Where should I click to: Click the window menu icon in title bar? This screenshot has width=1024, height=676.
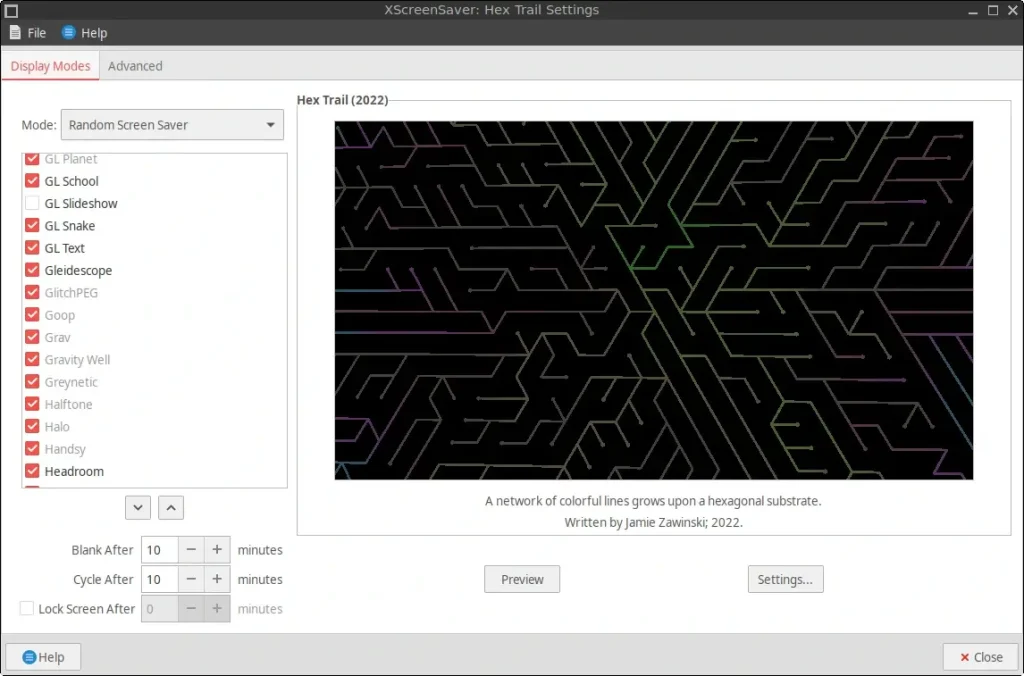[11, 10]
